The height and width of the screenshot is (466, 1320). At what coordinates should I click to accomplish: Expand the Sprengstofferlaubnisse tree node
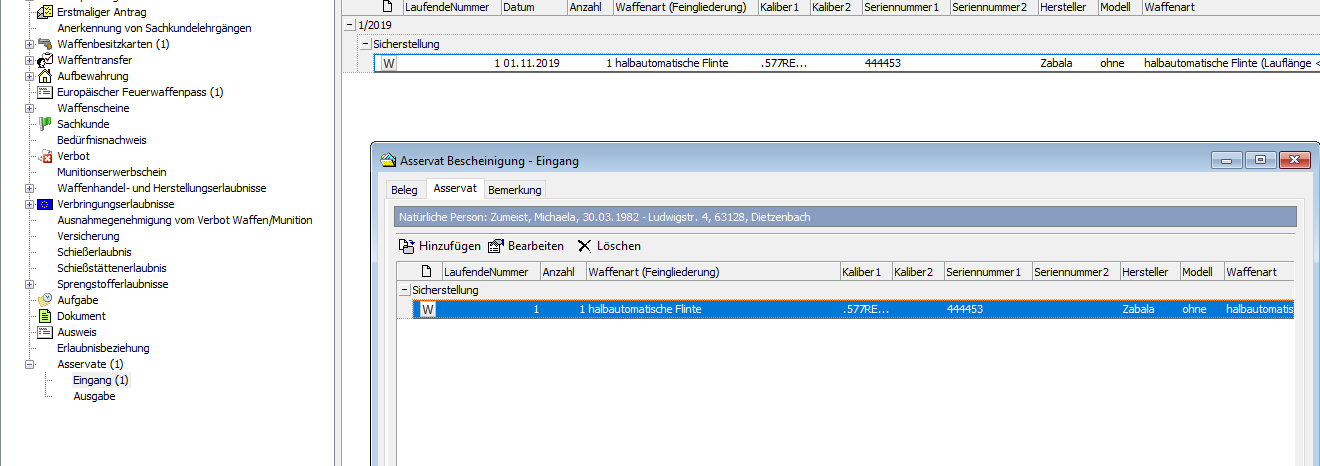[29, 284]
